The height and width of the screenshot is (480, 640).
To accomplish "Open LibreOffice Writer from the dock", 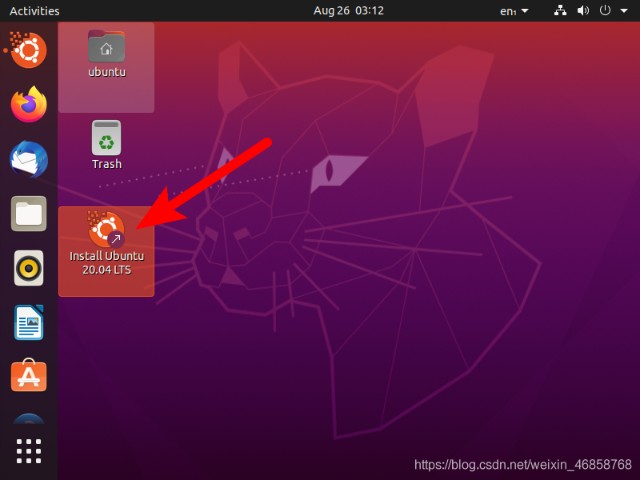I will click(x=29, y=322).
